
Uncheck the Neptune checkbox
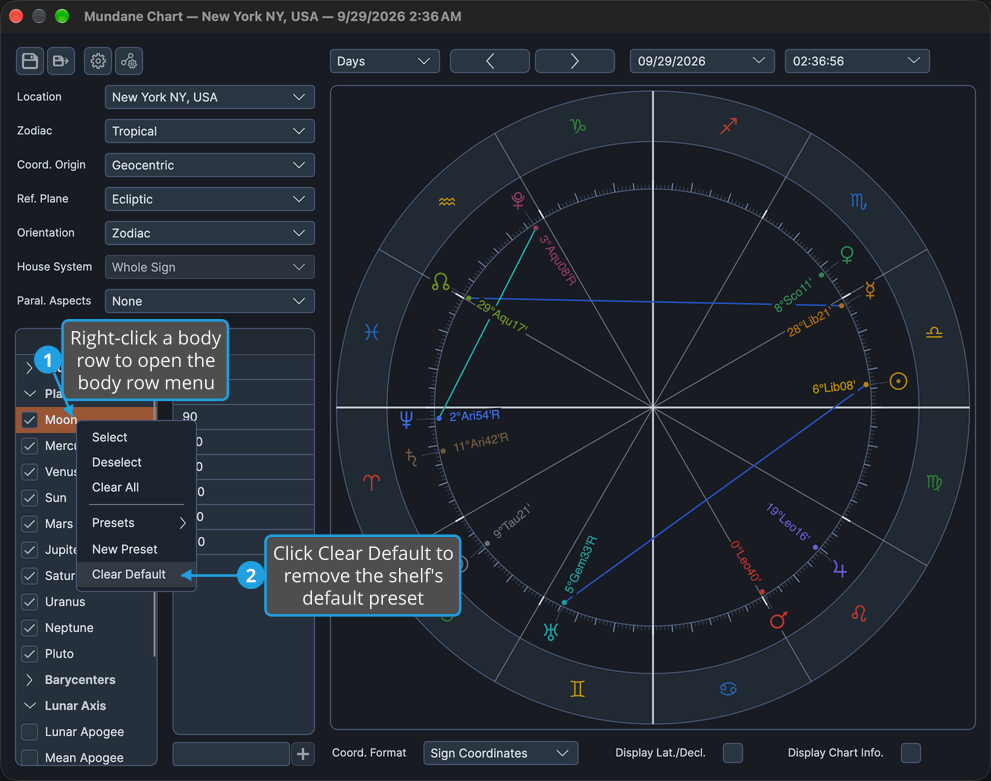point(30,628)
